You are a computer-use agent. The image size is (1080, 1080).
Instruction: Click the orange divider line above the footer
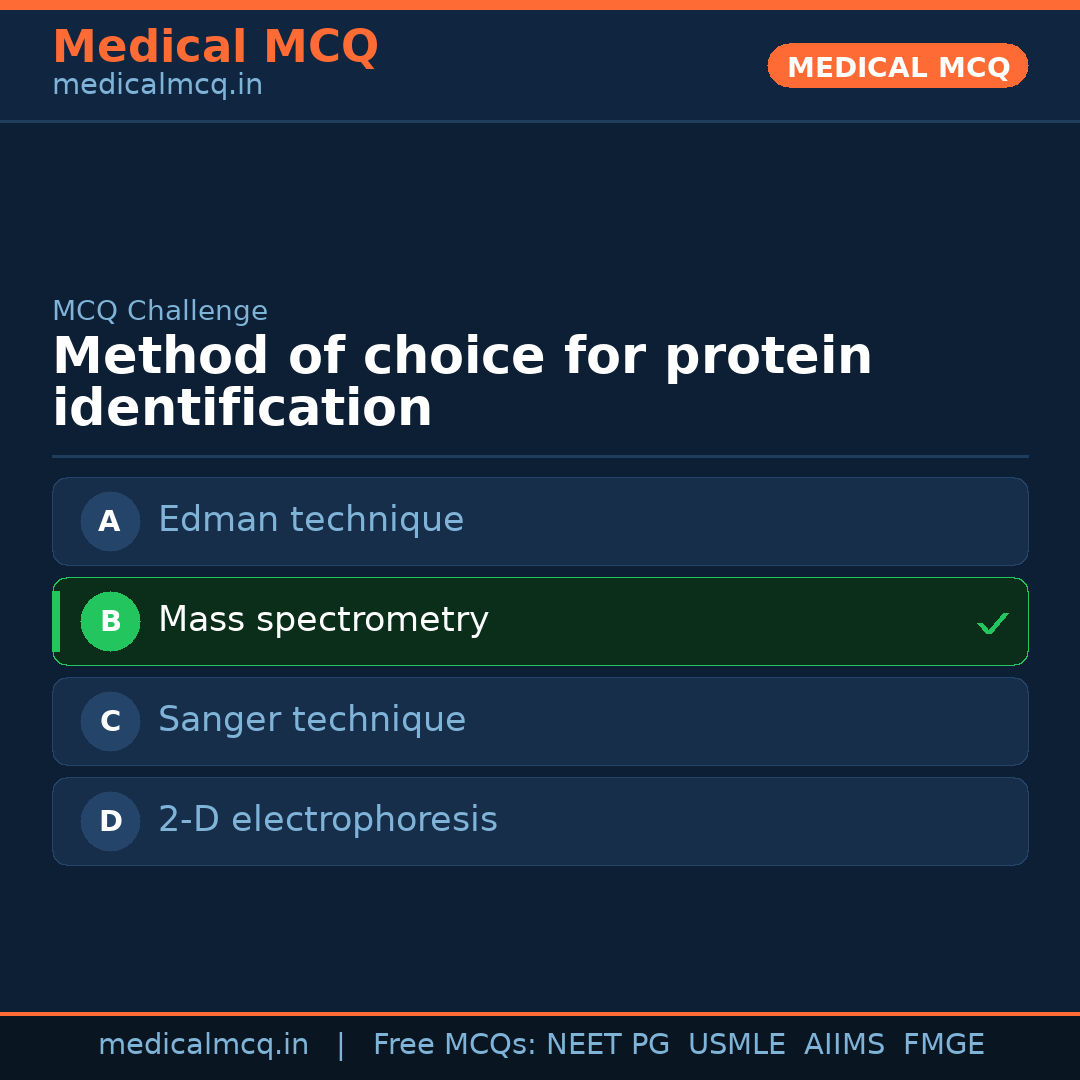(x=540, y=1012)
